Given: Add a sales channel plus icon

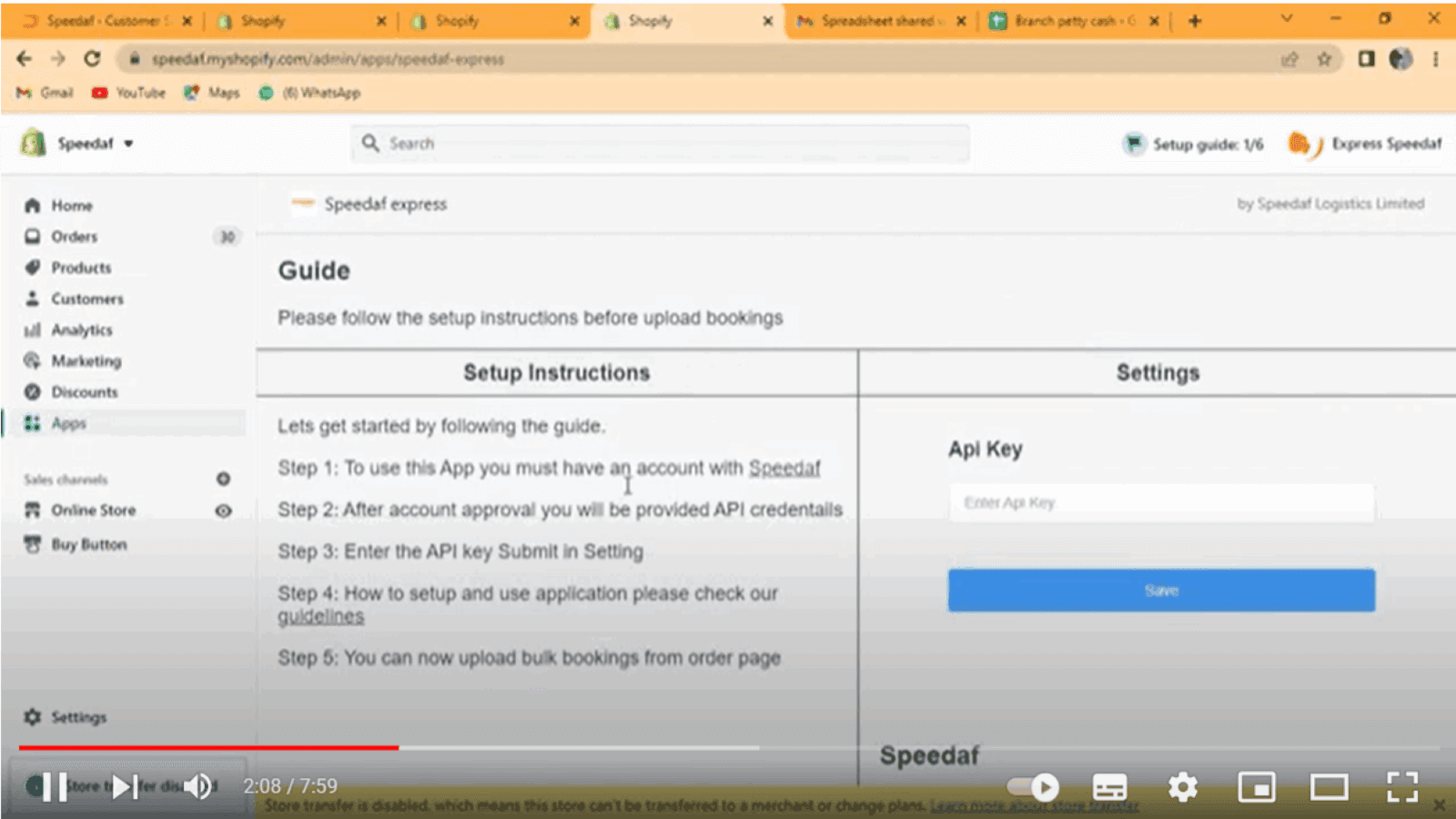Looking at the screenshot, I should pyautogui.click(x=223, y=479).
